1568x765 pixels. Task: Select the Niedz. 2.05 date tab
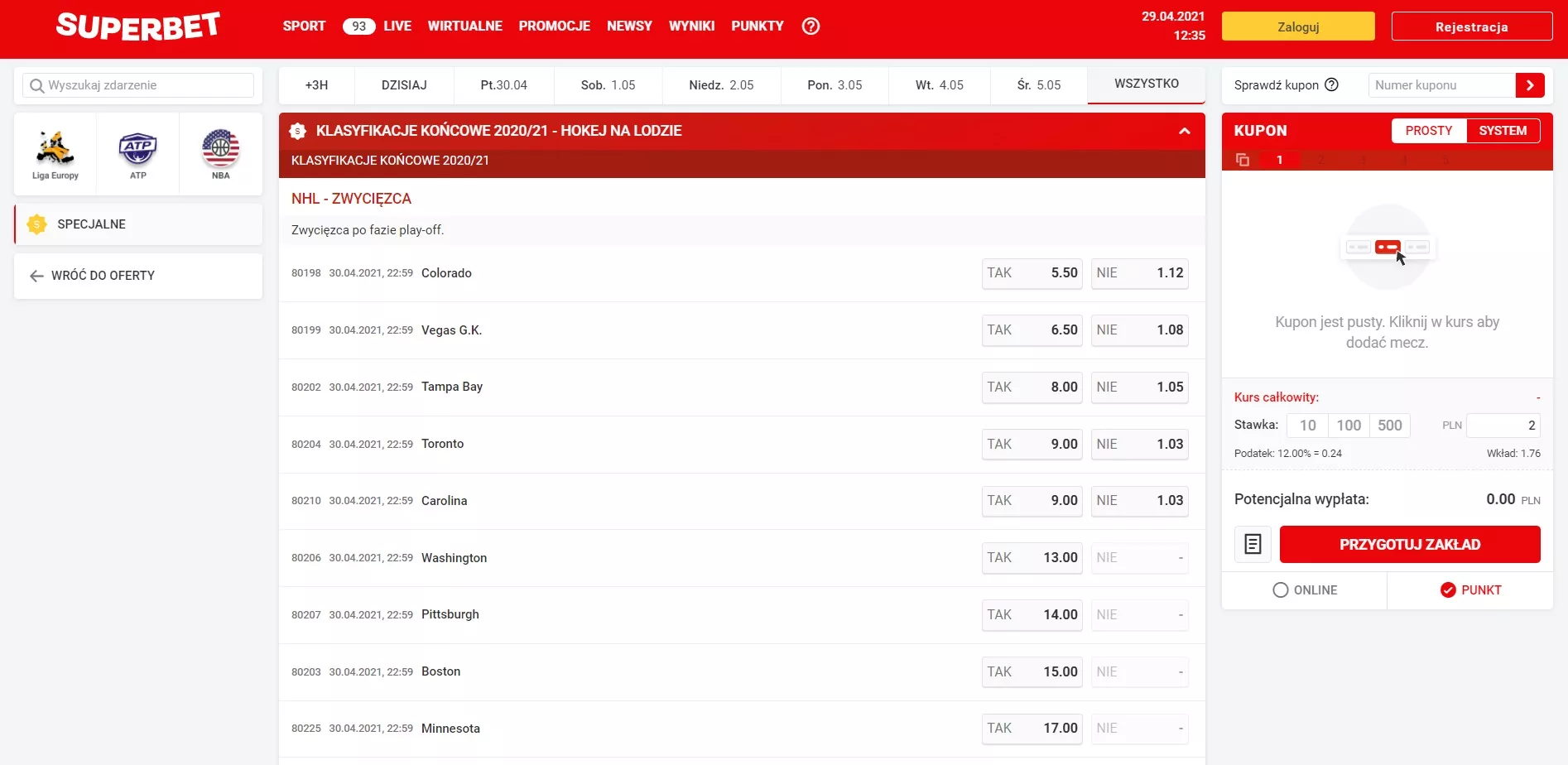(x=721, y=85)
